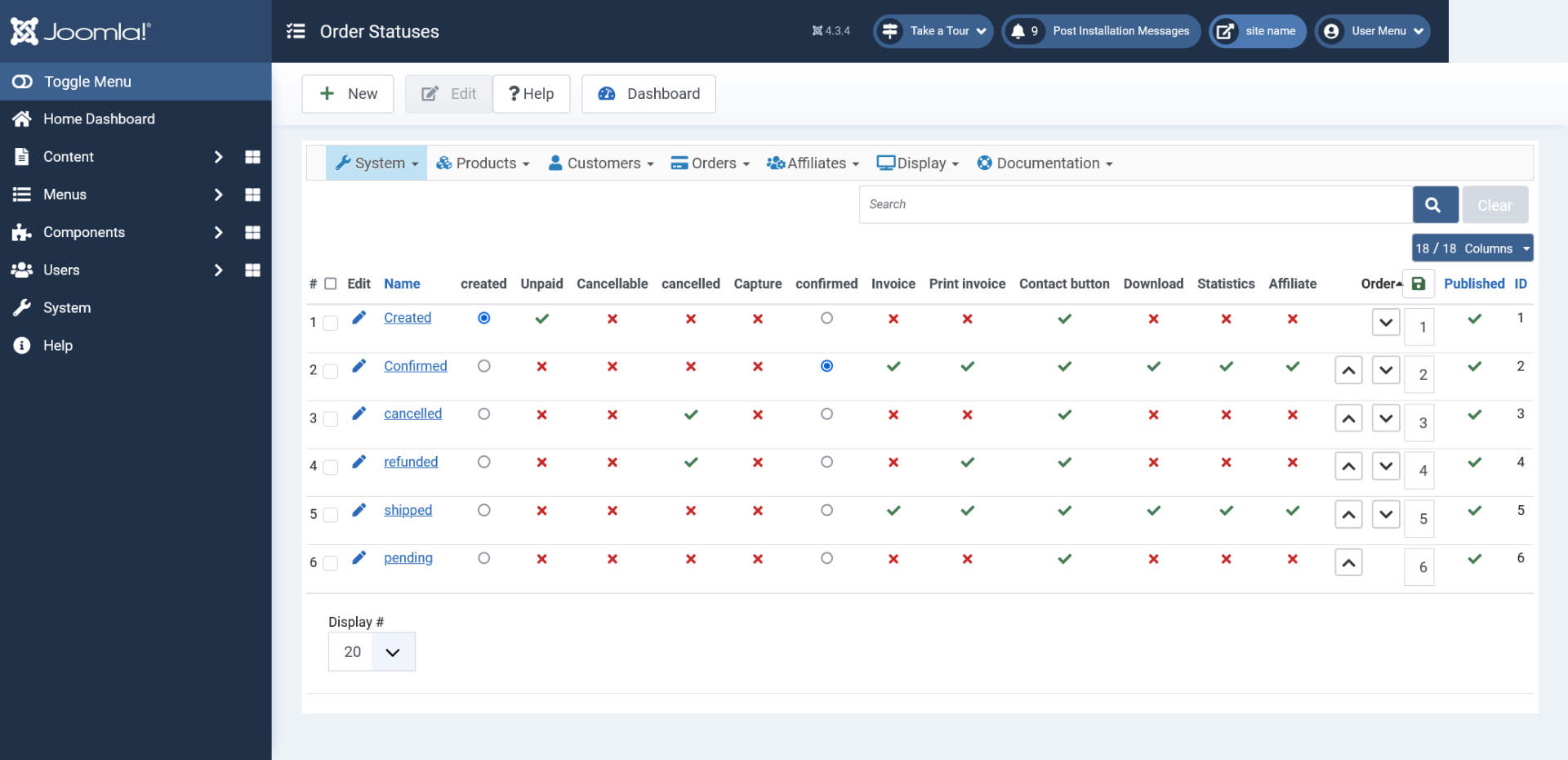Check the select-all checkbox in table header
Viewport: 1568px width, 760px height.
331,284
